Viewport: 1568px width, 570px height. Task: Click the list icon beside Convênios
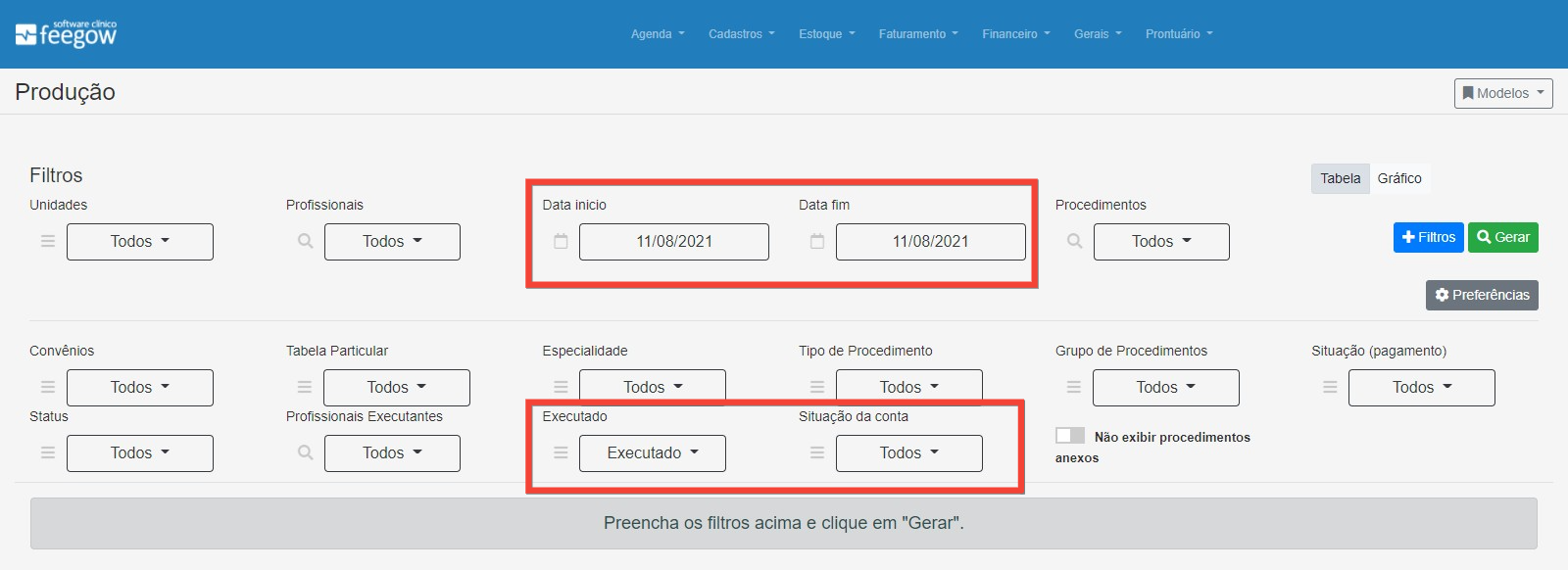tap(47, 387)
